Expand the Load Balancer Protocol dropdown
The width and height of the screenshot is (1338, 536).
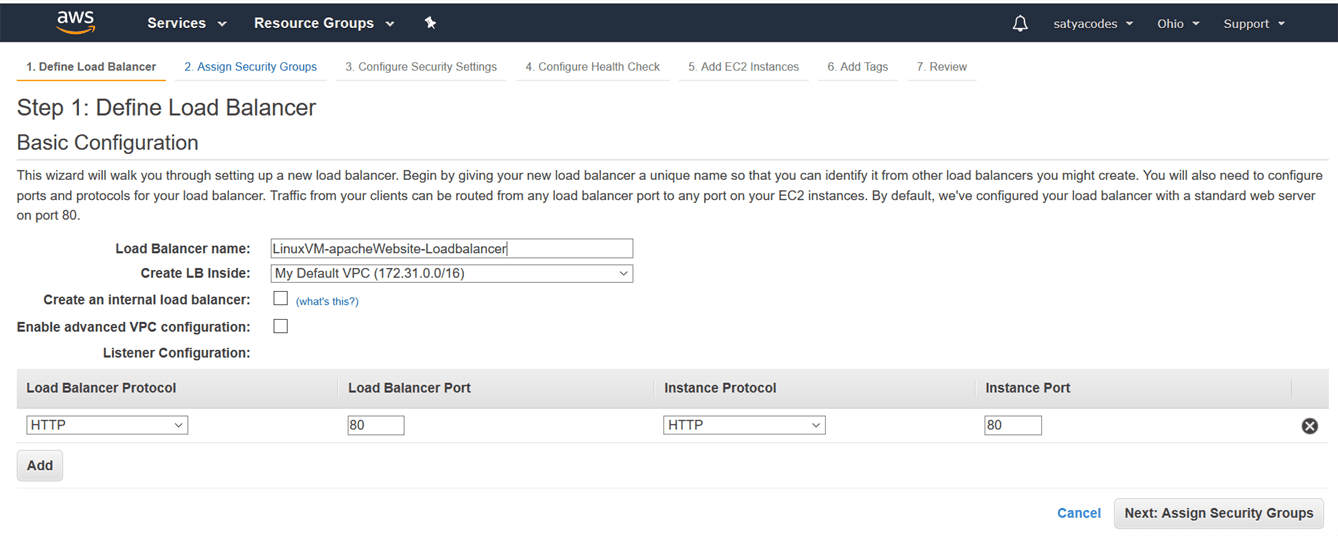click(107, 425)
